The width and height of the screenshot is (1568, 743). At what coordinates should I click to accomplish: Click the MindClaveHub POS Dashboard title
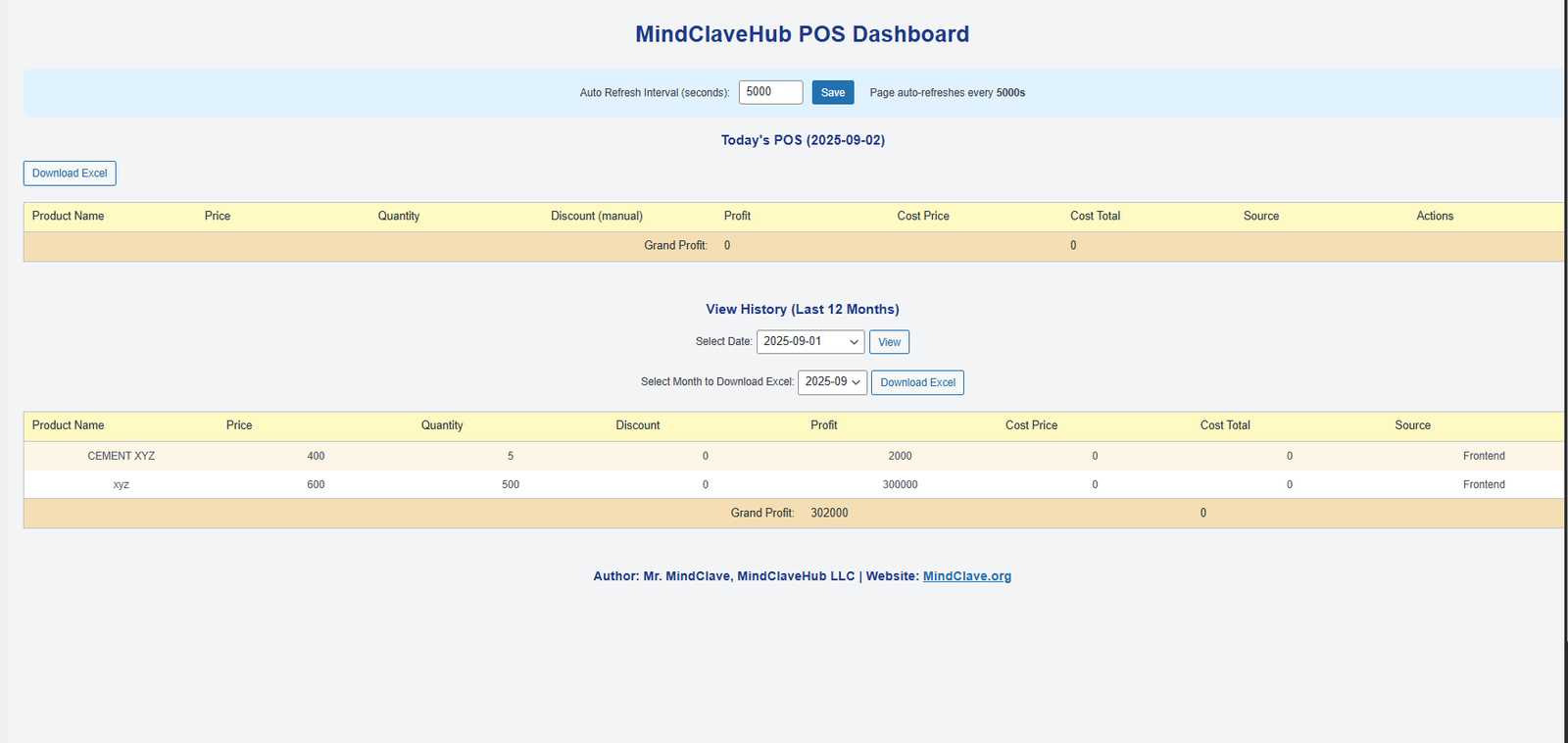point(802,34)
